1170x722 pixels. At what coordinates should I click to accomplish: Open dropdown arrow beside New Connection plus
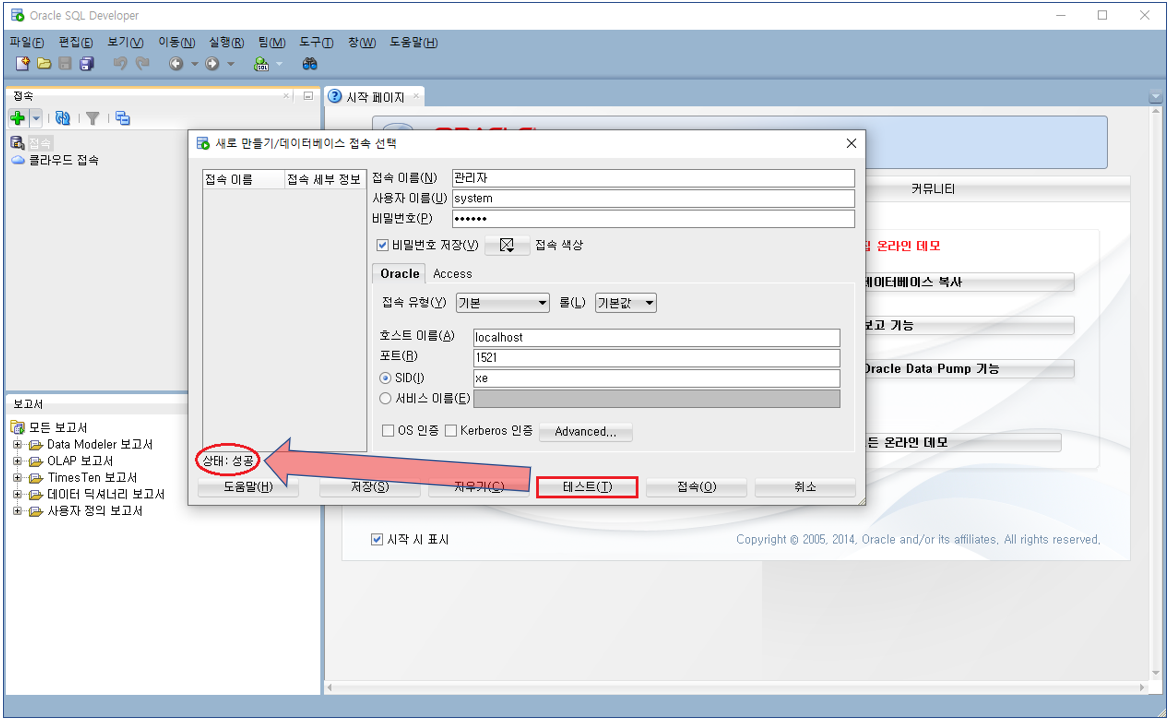click(35, 118)
